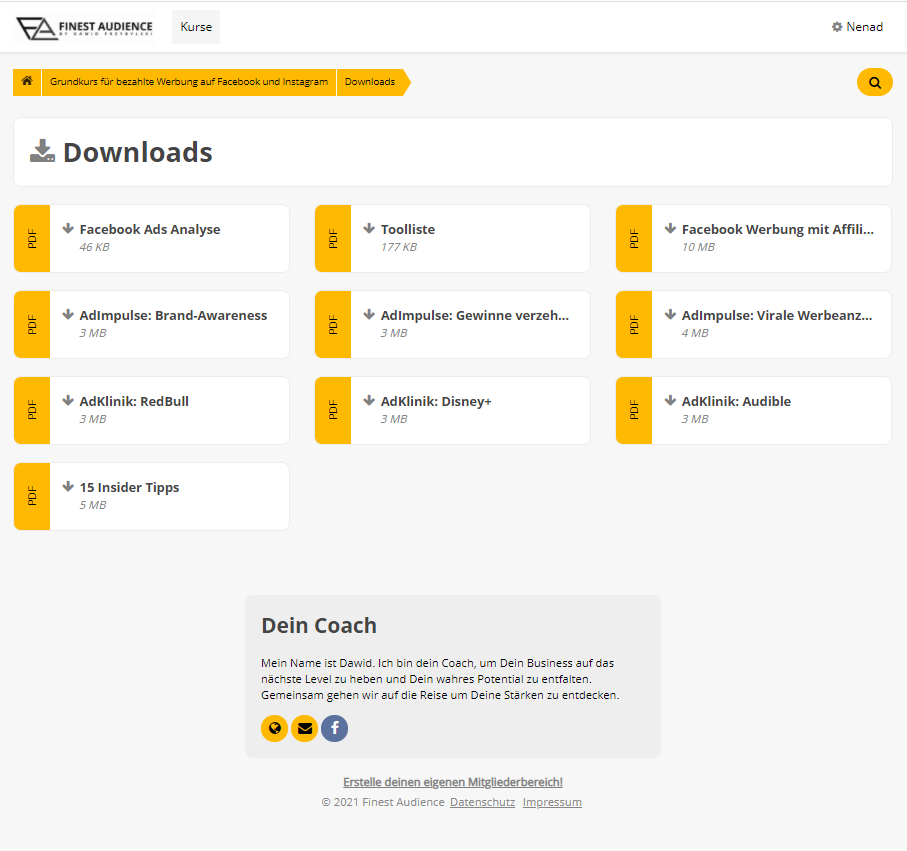Screen dimensions: 907x851
Task: Click the download arrow for 15 Insider Tipps
Action: [68, 487]
